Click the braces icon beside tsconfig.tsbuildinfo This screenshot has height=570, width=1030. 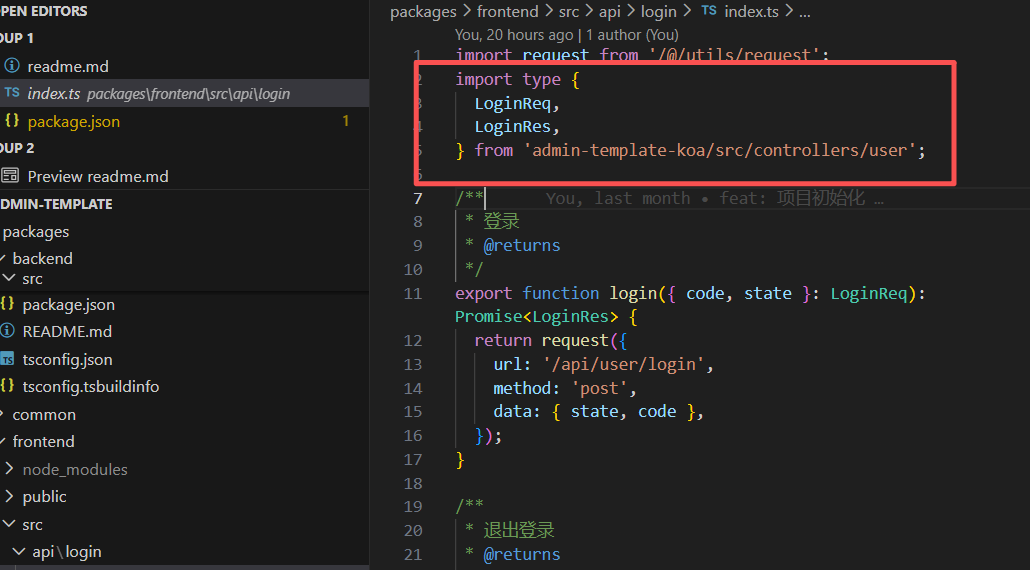[7, 385]
